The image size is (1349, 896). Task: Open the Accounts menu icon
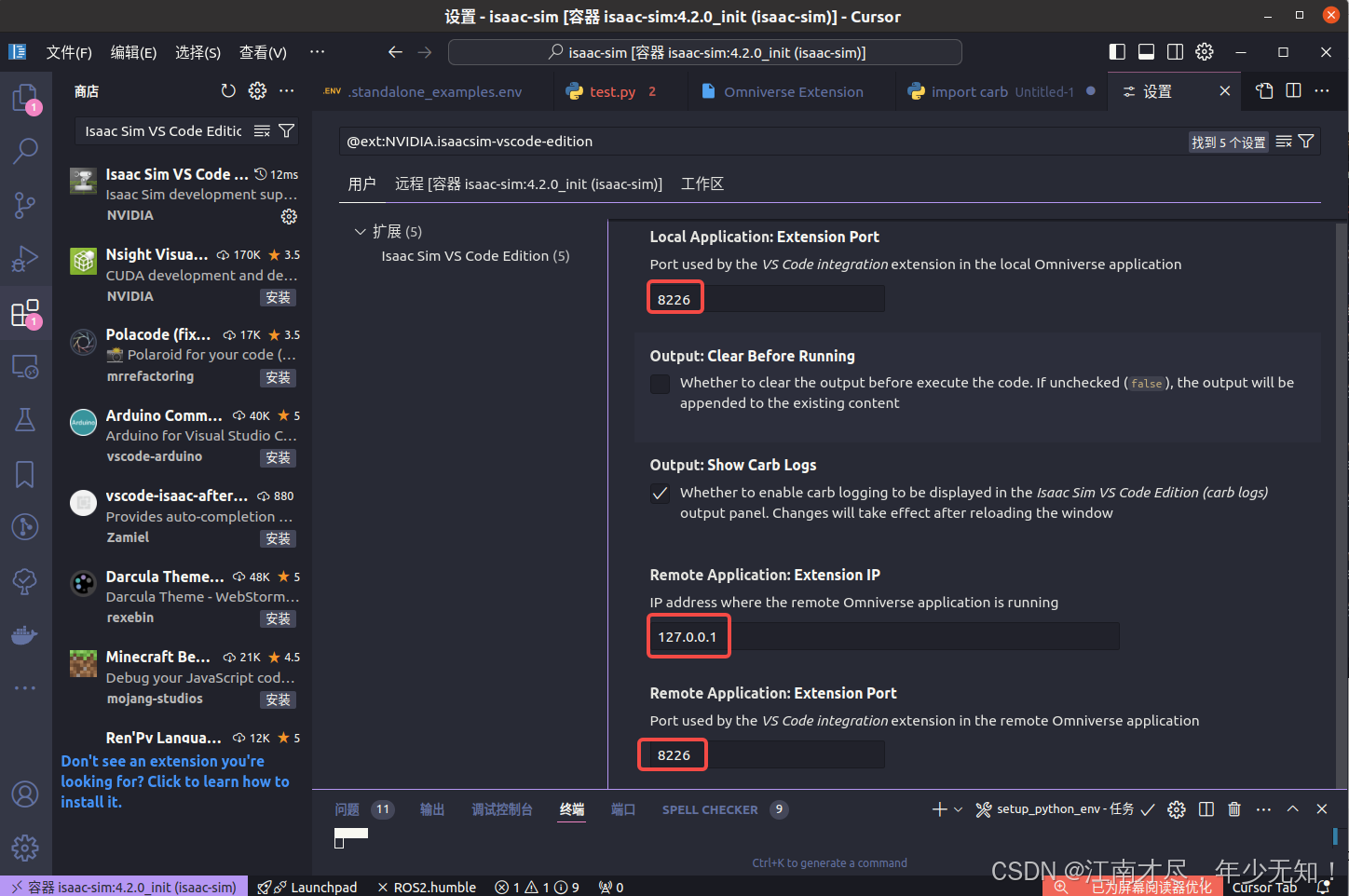[x=25, y=794]
